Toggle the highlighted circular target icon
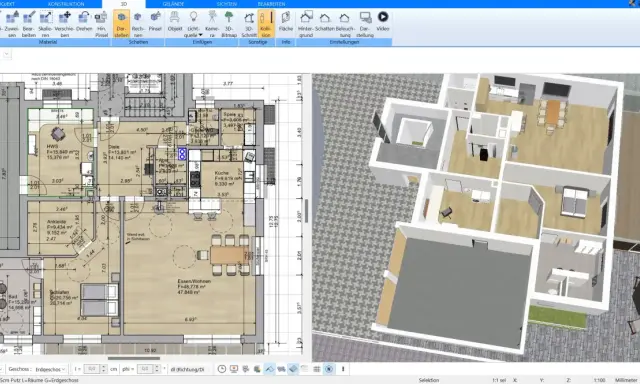Image resolution: width=640 pixels, height=384 pixels. point(329,369)
